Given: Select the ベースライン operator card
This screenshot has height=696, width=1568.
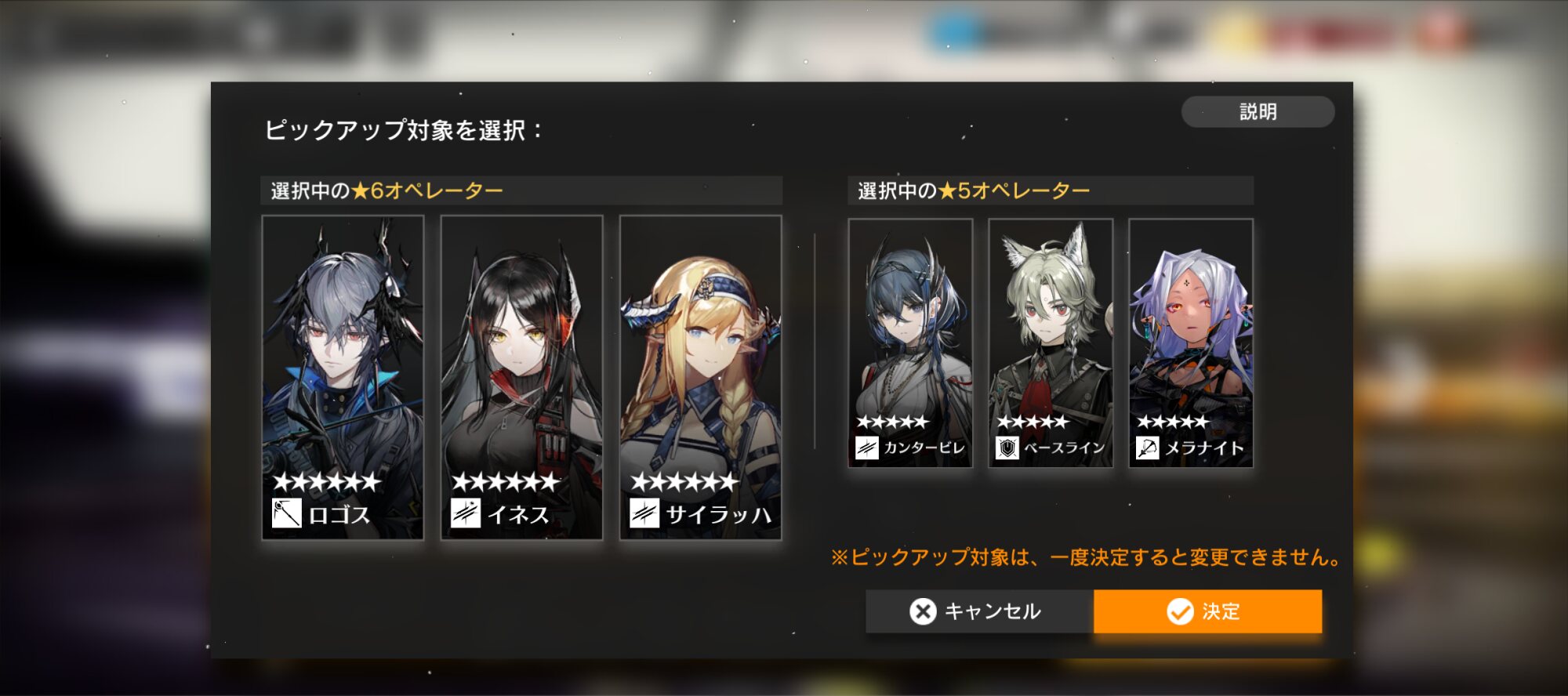Looking at the screenshot, I should coord(1051,343).
